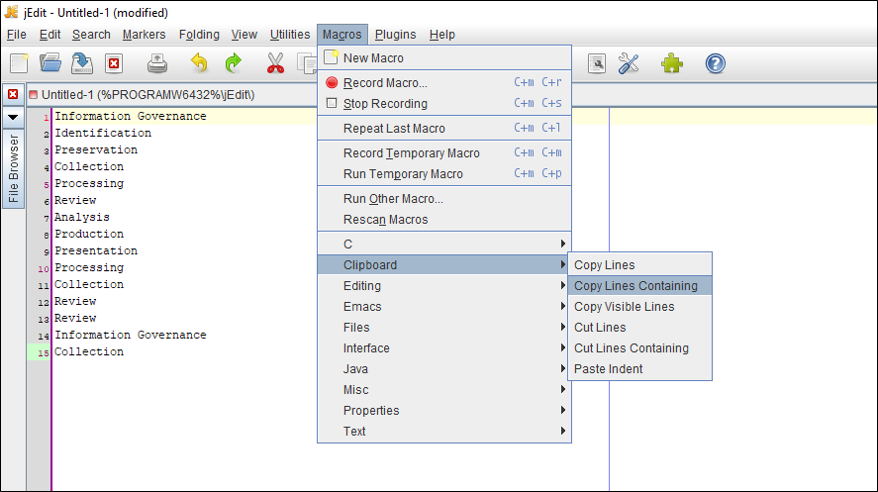Open jEdit help via the question mark icon
The image size is (878, 492).
click(715, 63)
